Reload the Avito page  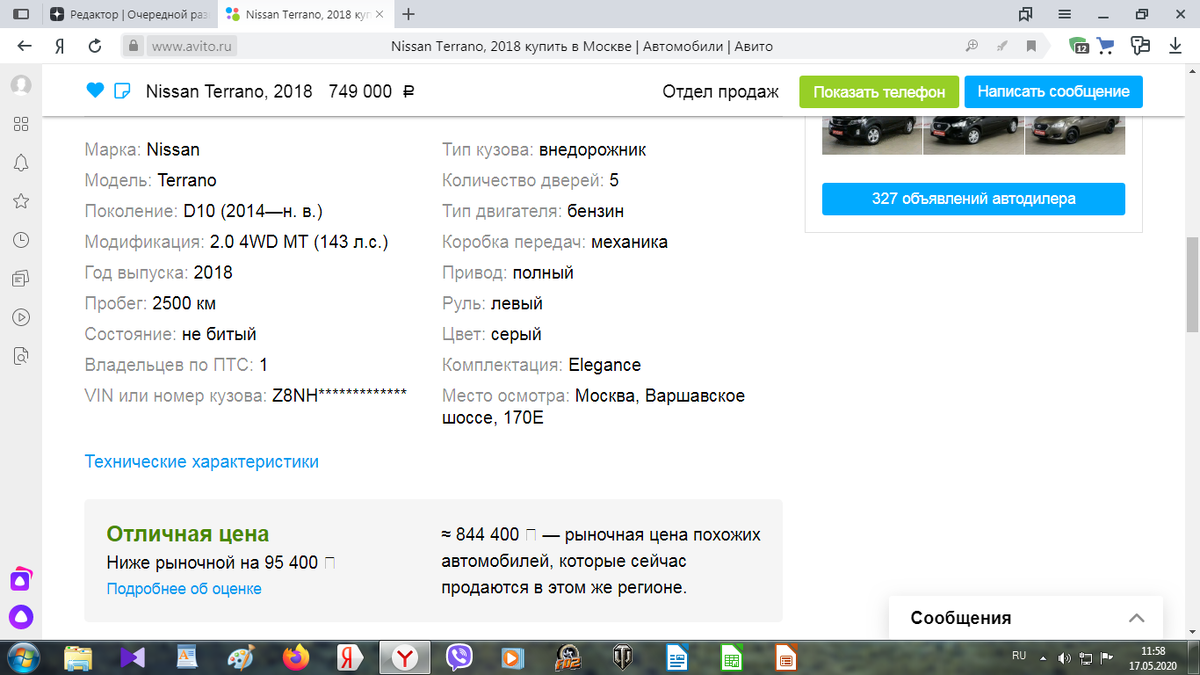tap(95, 46)
